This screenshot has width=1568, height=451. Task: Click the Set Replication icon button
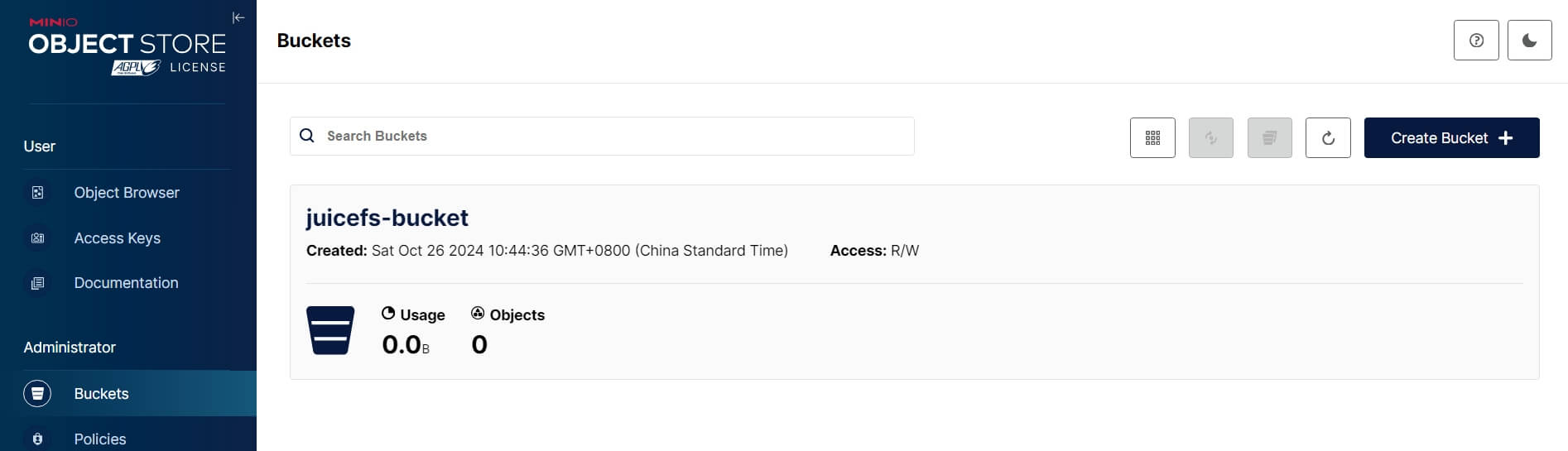pos(1210,138)
